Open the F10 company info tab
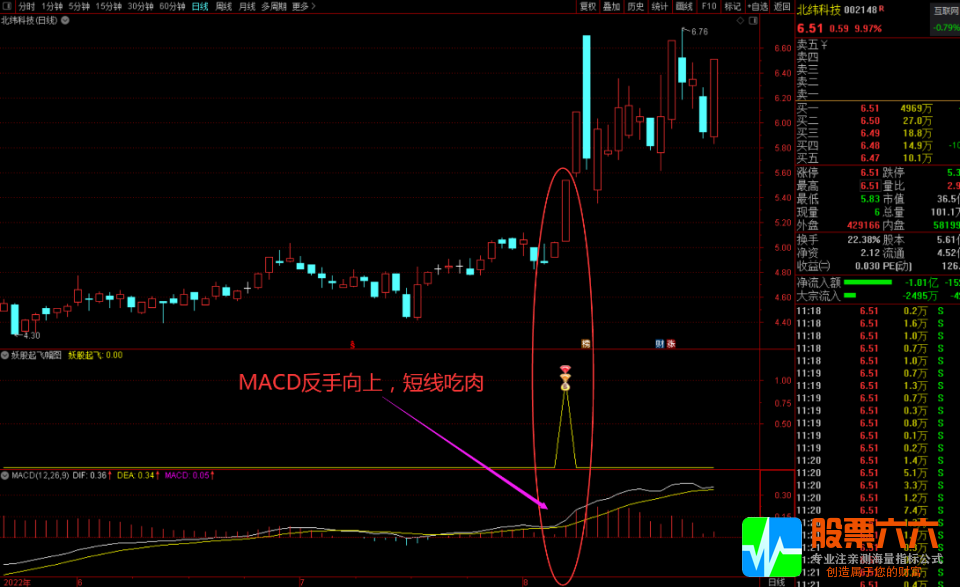This screenshot has height=587, width=960. click(x=709, y=6)
